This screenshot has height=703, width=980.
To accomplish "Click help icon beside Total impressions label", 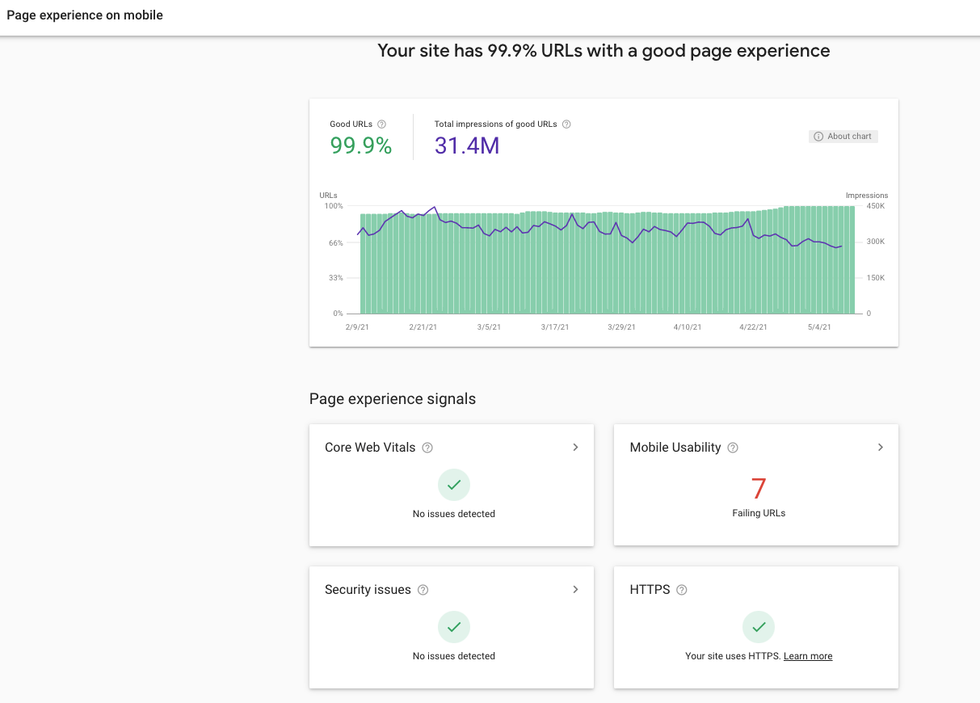I will click(566, 125).
